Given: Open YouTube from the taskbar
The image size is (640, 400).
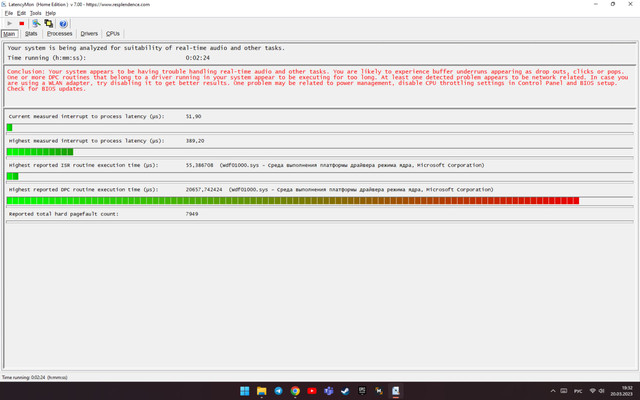Looking at the screenshot, I should coord(312,391).
